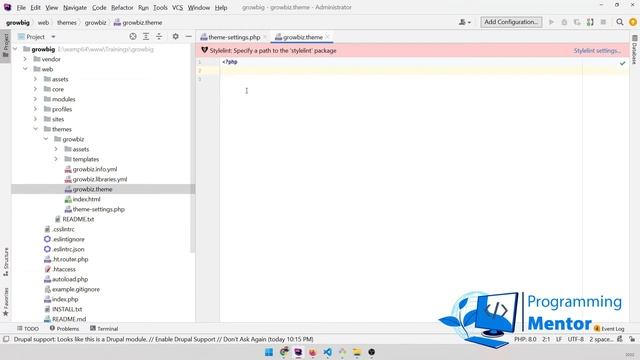640x360 pixels.
Task: Select .csslintrc file
Action: click(59, 229)
